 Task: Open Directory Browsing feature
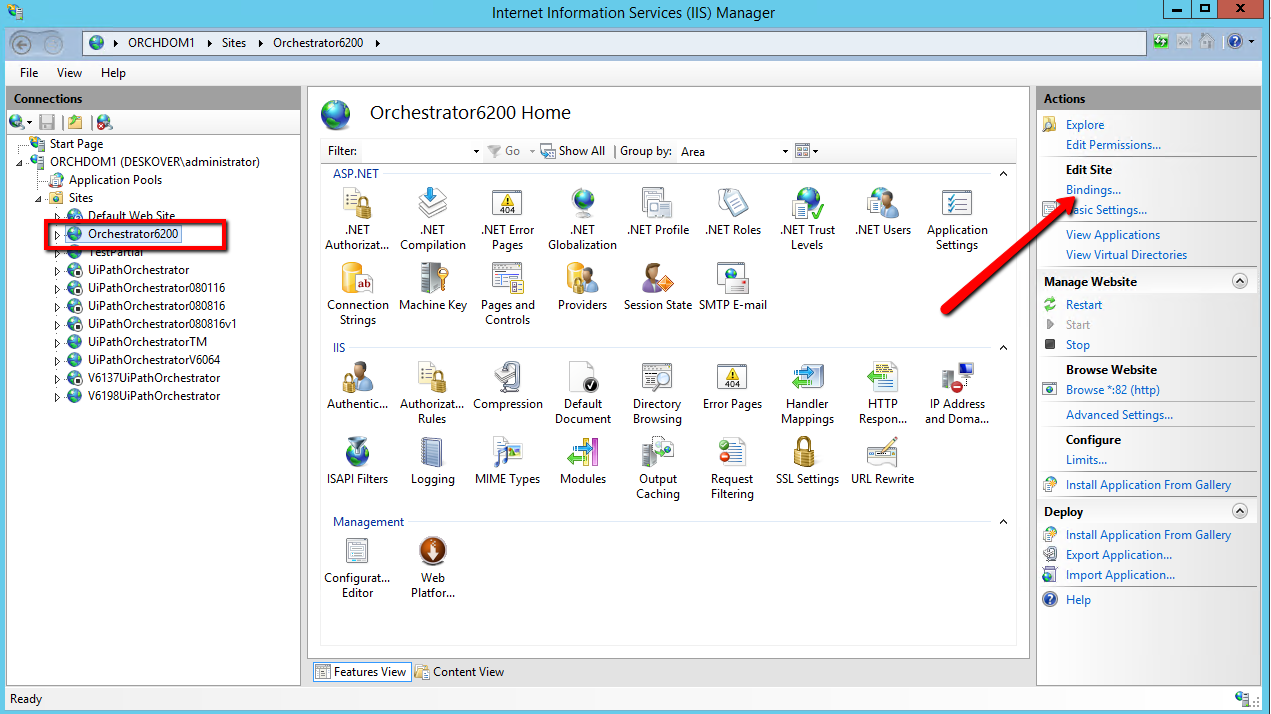pyautogui.click(x=657, y=393)
